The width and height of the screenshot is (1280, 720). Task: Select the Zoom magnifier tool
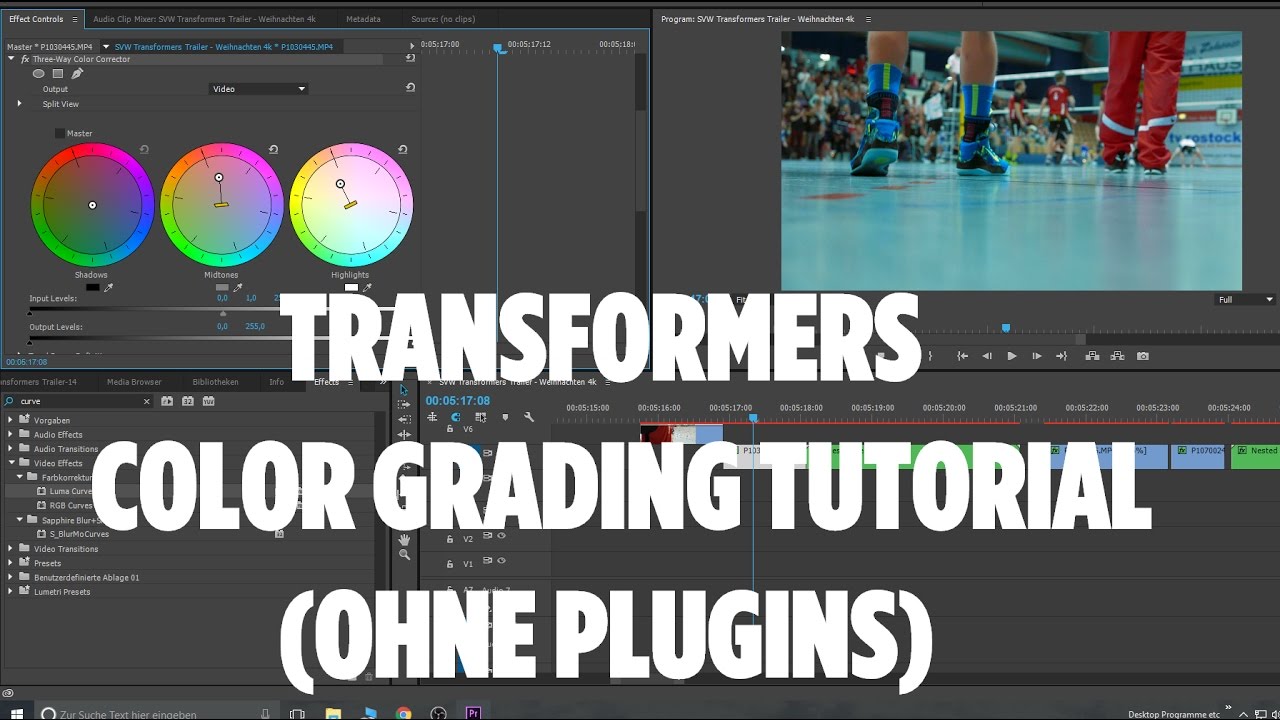pyautogui.click(x=404, y=555)
